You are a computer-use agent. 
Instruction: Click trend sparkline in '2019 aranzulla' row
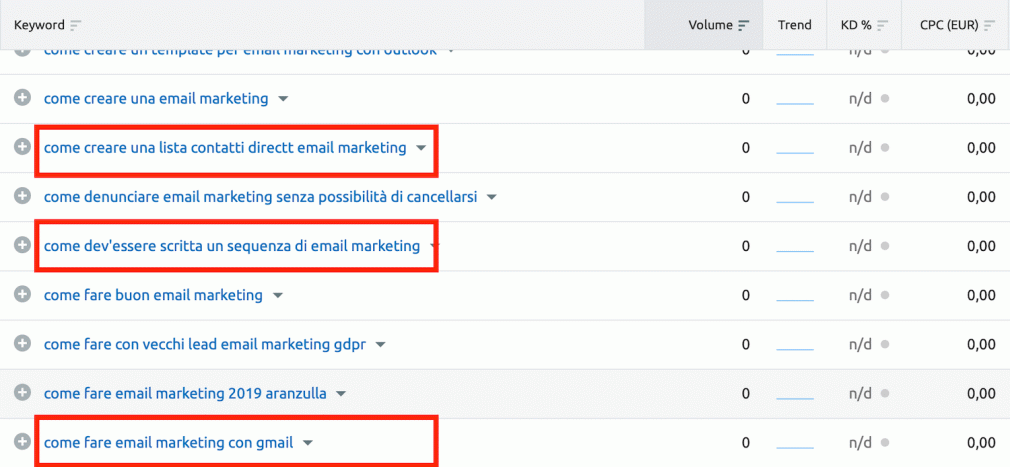tap(795, 397)
